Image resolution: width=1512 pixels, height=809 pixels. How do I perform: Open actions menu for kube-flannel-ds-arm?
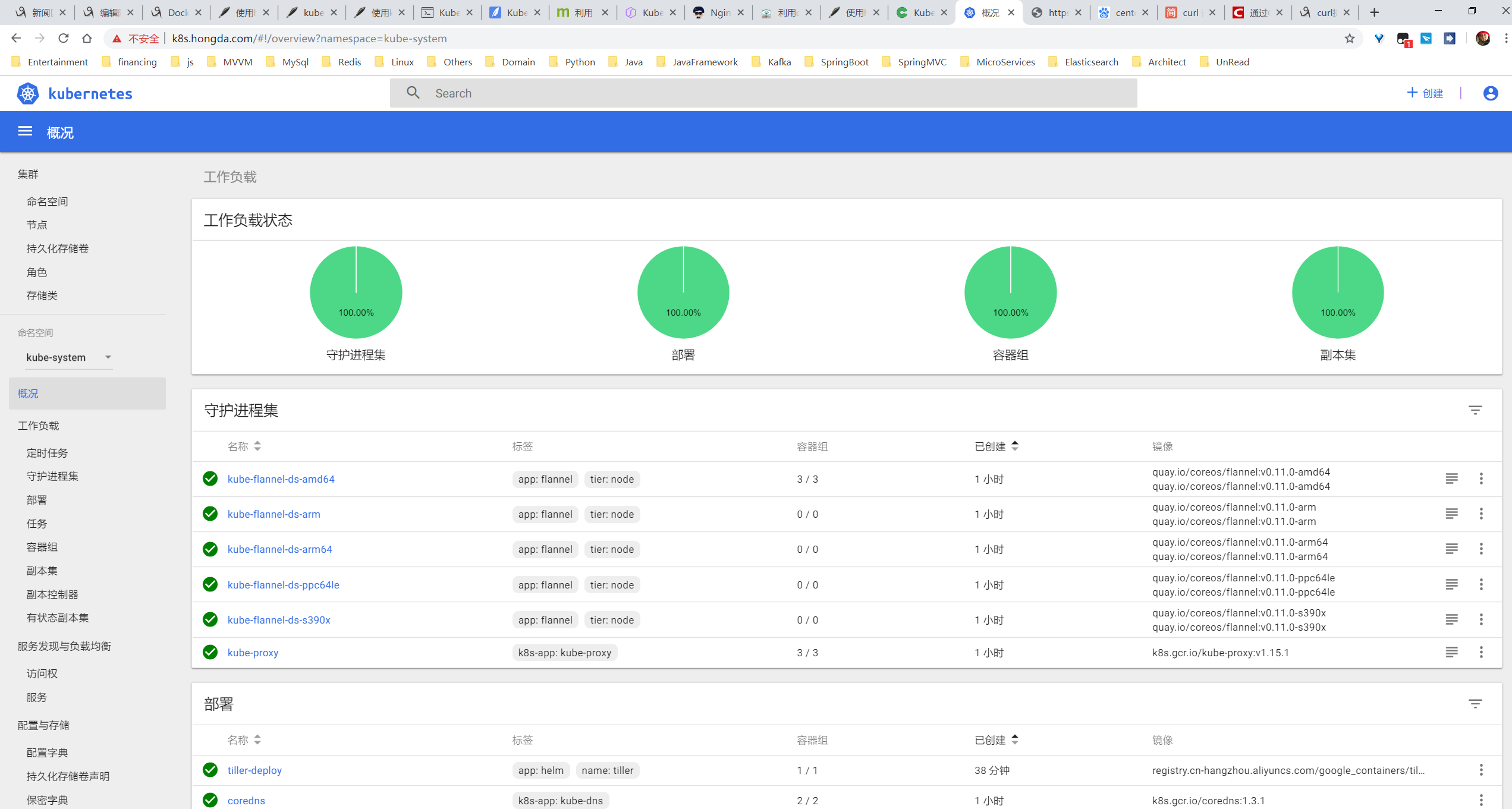coord(1481,514)
